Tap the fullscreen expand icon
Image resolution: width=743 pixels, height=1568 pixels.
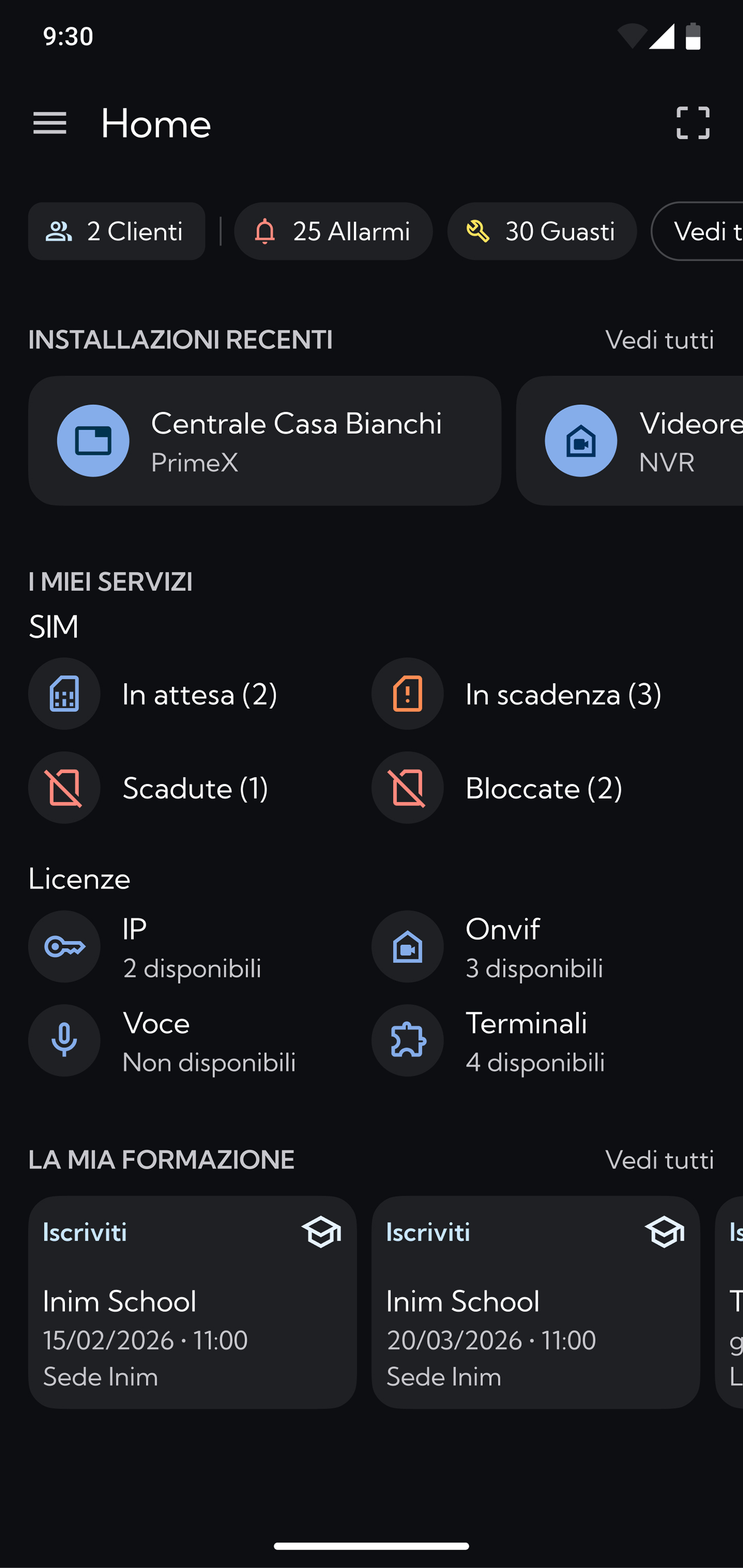pos(692,123)
